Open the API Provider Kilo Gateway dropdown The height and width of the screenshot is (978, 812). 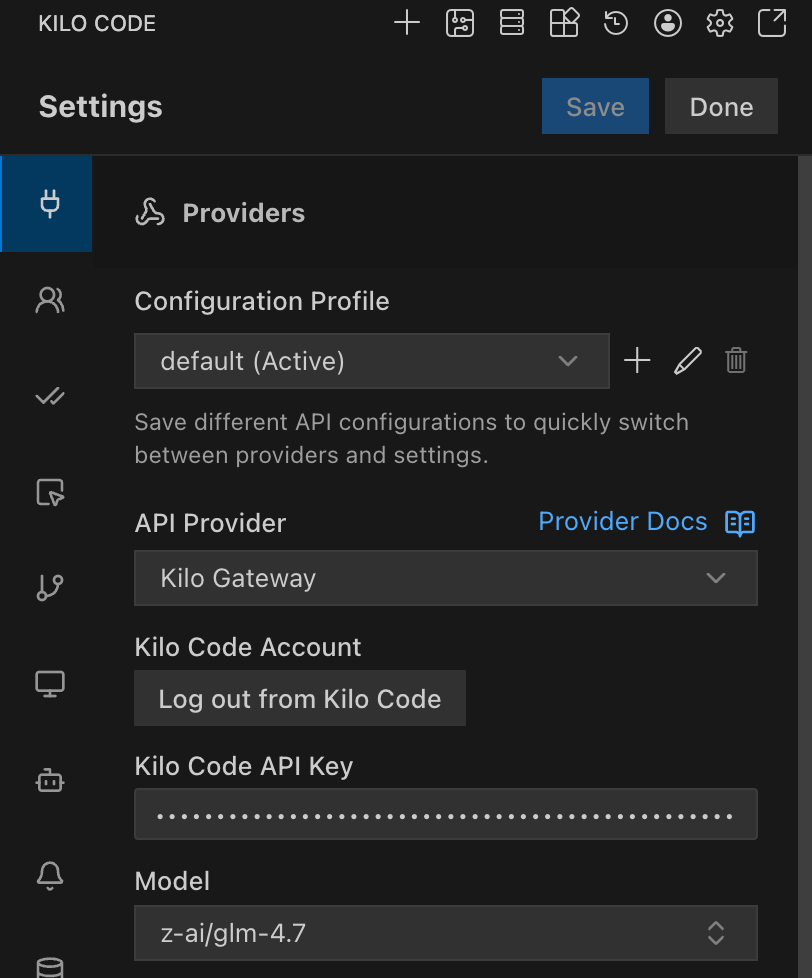tap(446, 578)
